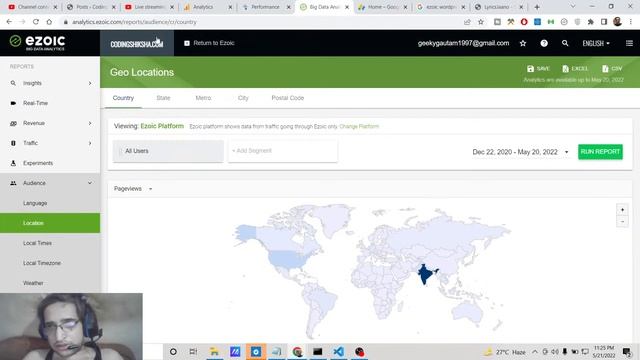Click the geekygautam1997@gmail.com account label

(463, 43)
